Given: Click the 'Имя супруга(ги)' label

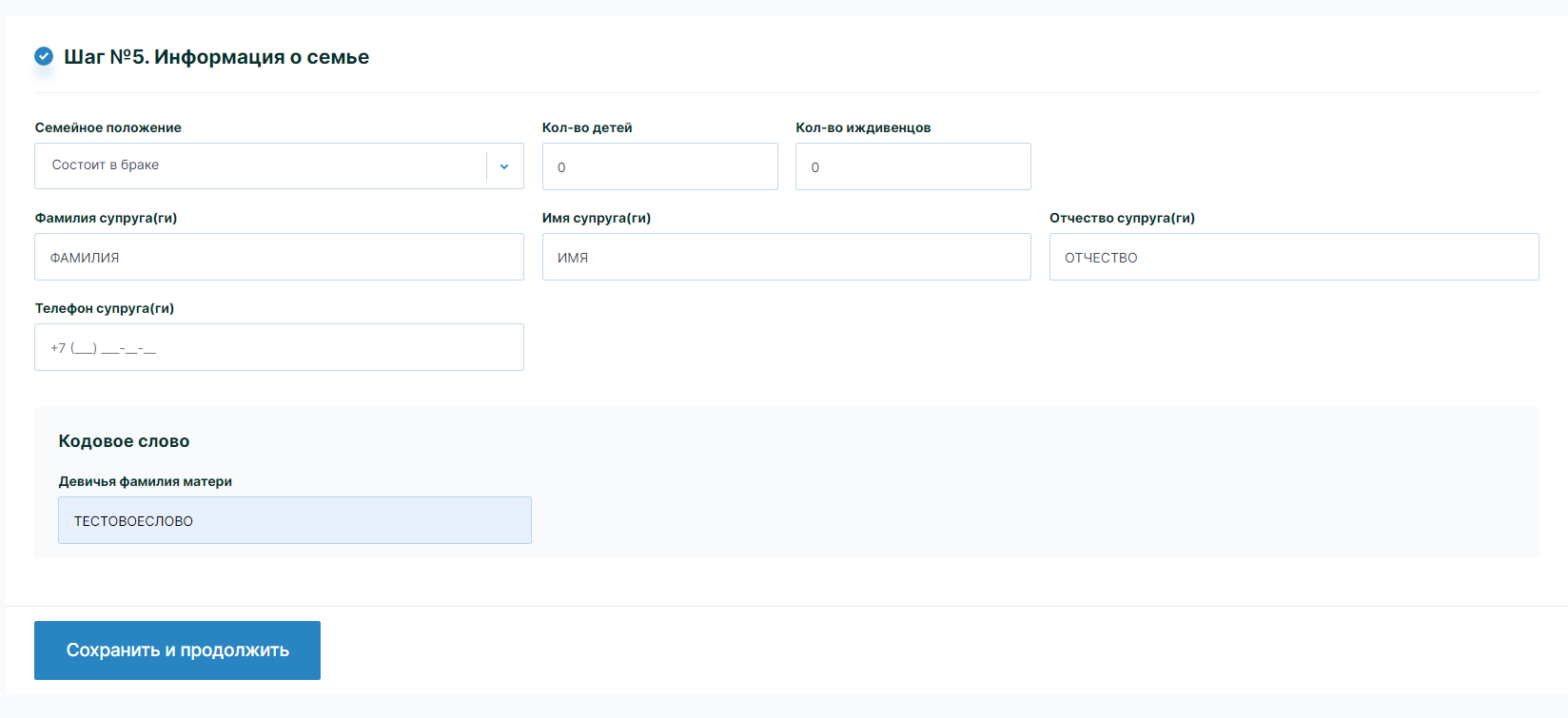Looking at the screenshot, I should point(597,218).
